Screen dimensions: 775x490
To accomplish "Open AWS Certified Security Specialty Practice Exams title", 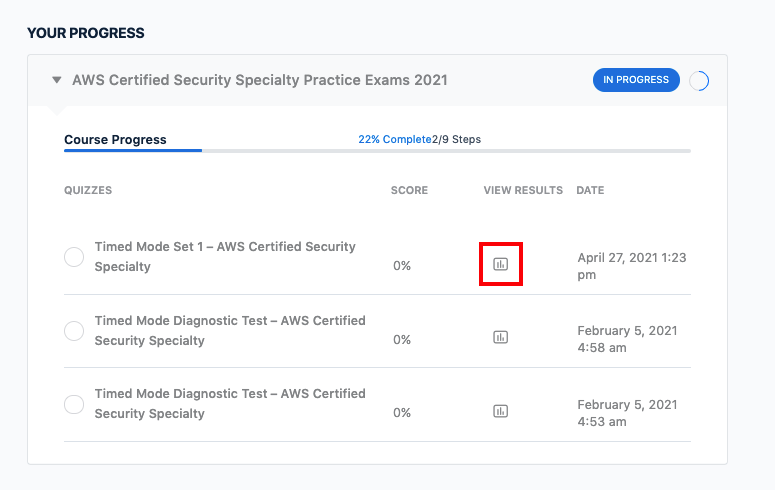I will point(260,80).
